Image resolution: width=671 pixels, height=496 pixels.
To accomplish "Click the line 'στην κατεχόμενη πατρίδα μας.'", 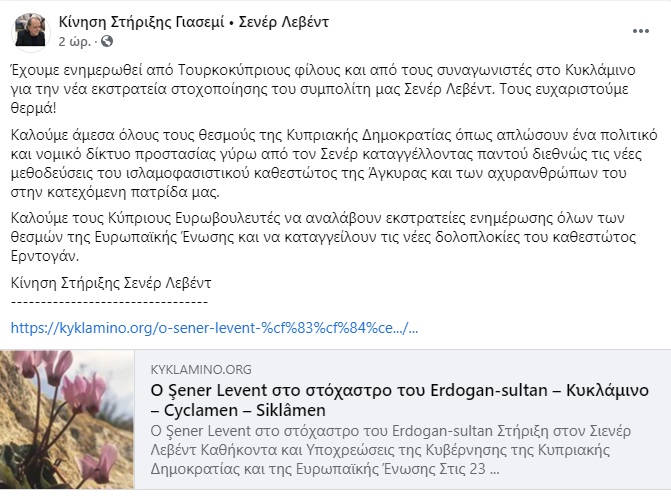I will [x=115, y=192].
